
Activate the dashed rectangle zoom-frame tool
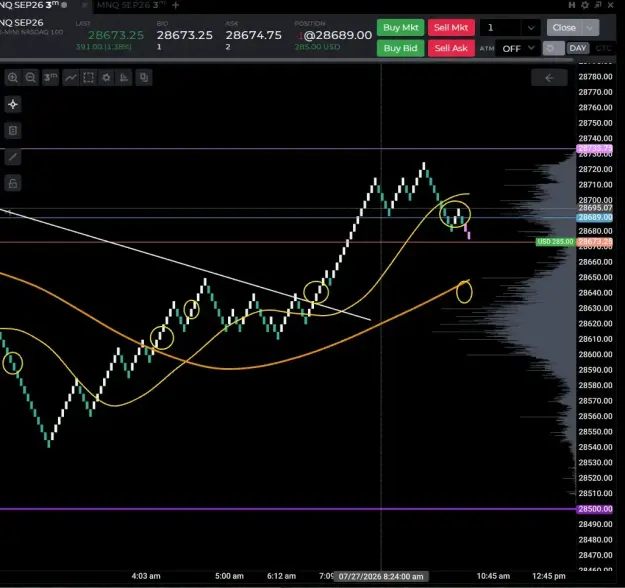click(88, 78)
